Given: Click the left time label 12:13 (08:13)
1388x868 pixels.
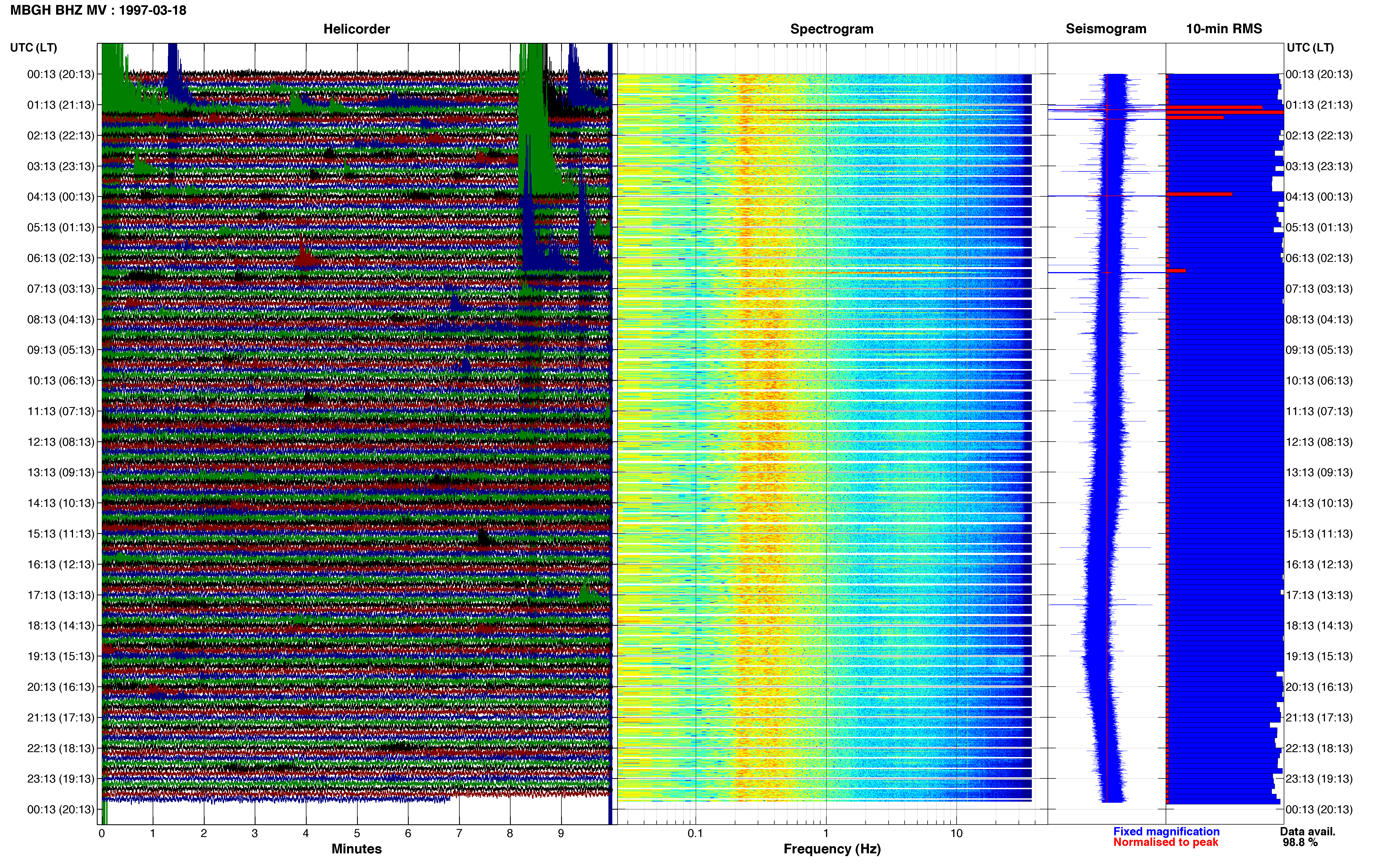Looking at the screenshot, I should click(60, 442).
